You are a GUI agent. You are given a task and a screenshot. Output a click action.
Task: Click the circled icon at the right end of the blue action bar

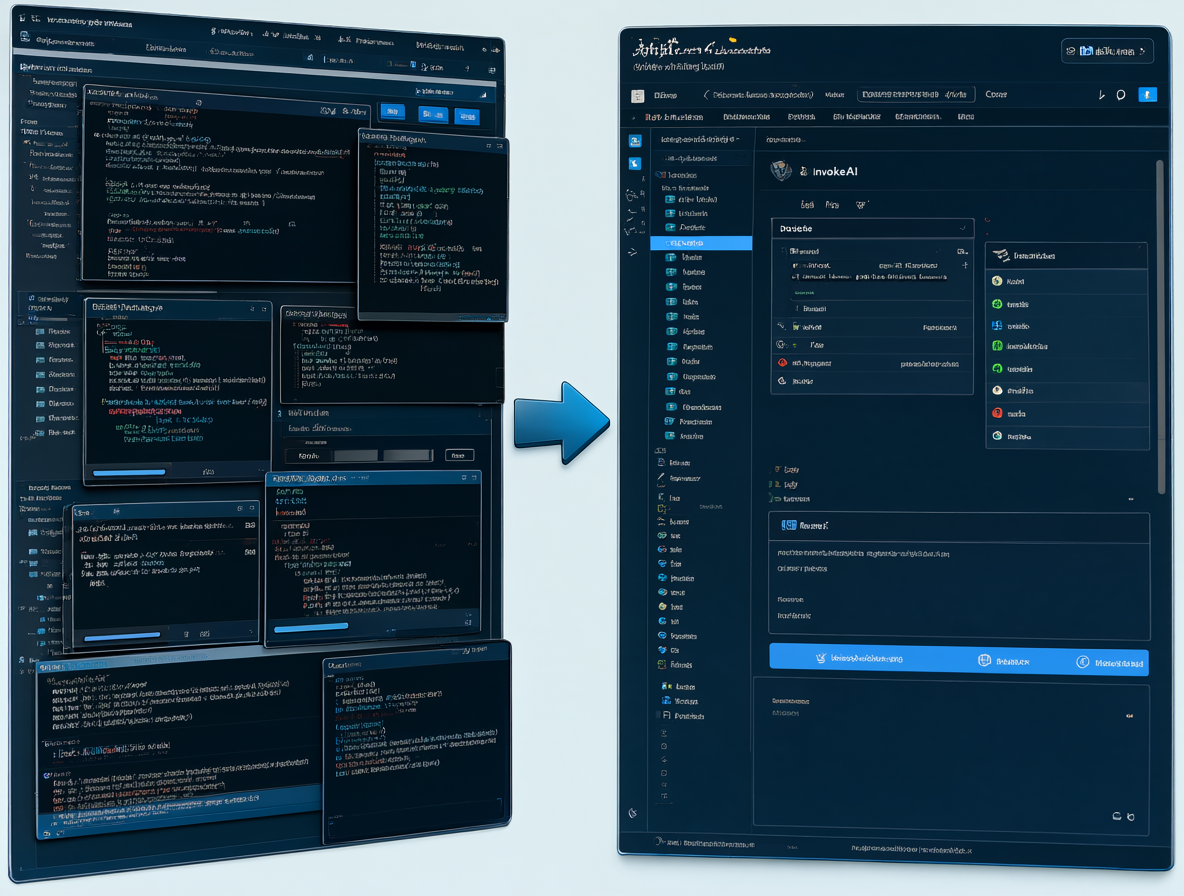click(1083, 662)
